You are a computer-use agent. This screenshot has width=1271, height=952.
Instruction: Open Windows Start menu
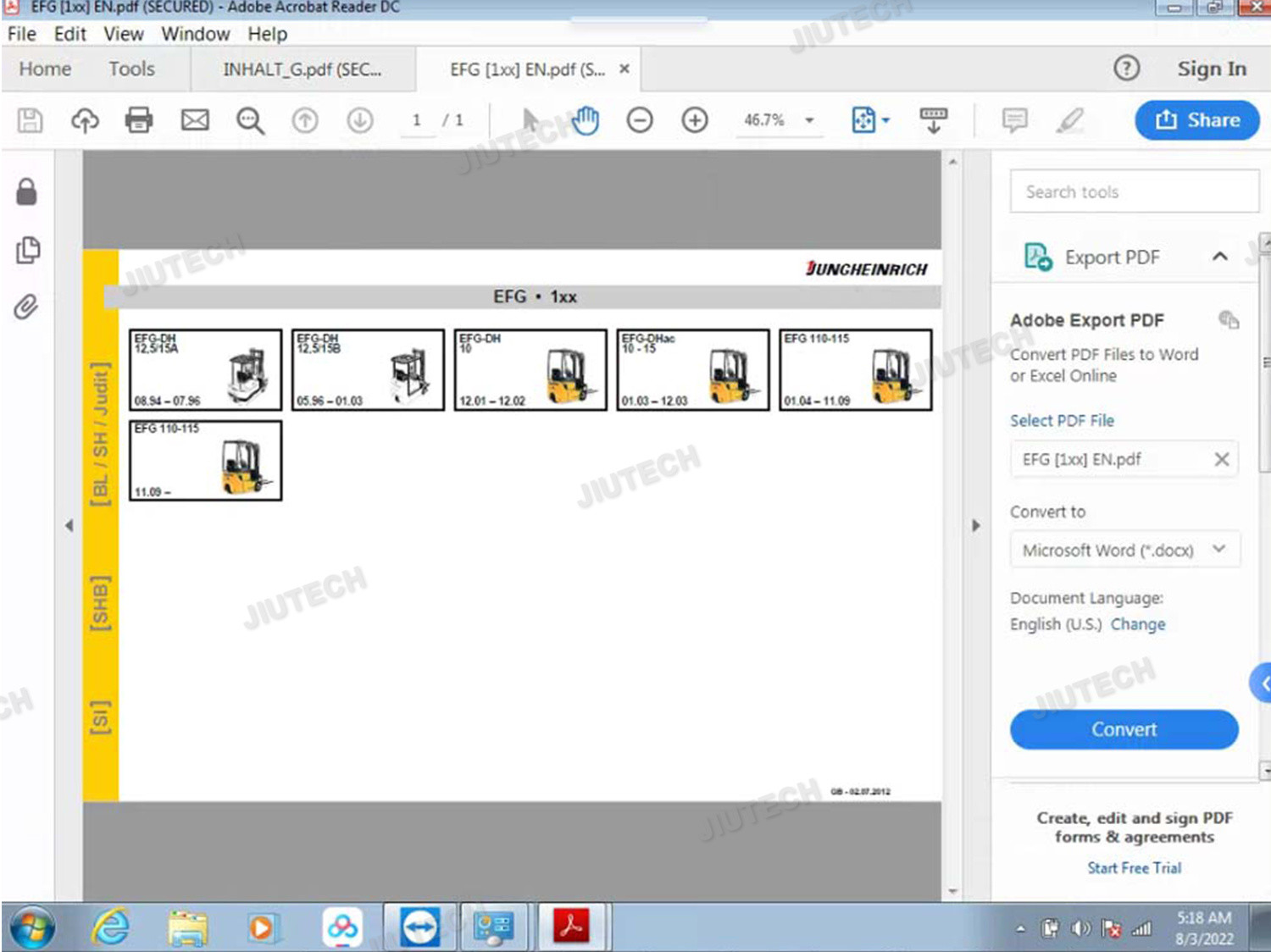pyautogui.click(x=32, y=928)
